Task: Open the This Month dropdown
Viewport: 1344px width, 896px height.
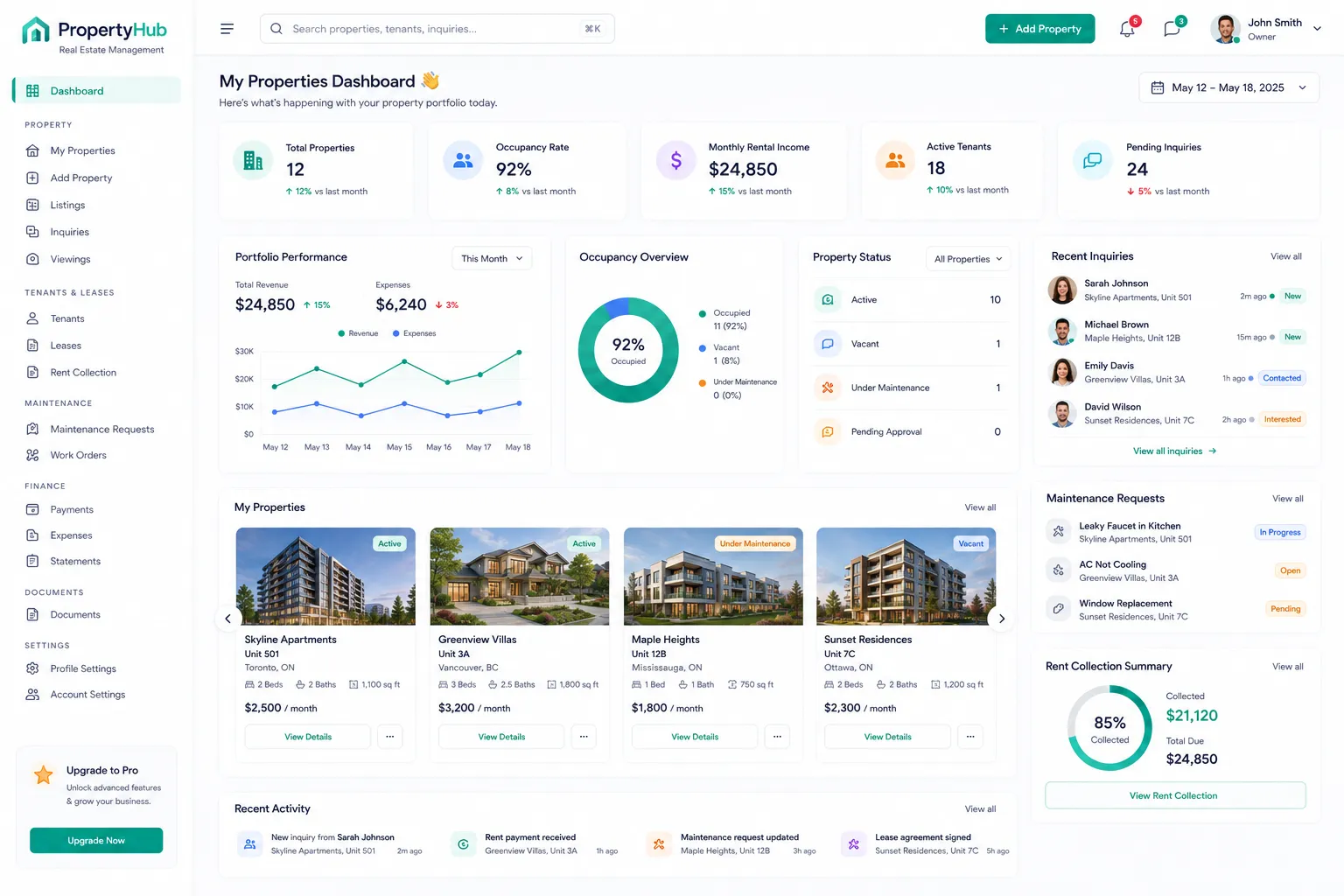Action: pyautogui.click(x=492, y=259)
